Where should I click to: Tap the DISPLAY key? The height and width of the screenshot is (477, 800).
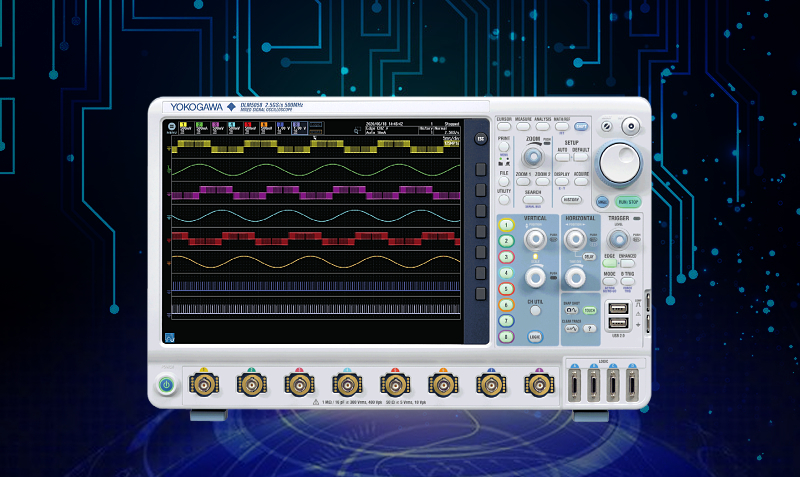(562, 182)
